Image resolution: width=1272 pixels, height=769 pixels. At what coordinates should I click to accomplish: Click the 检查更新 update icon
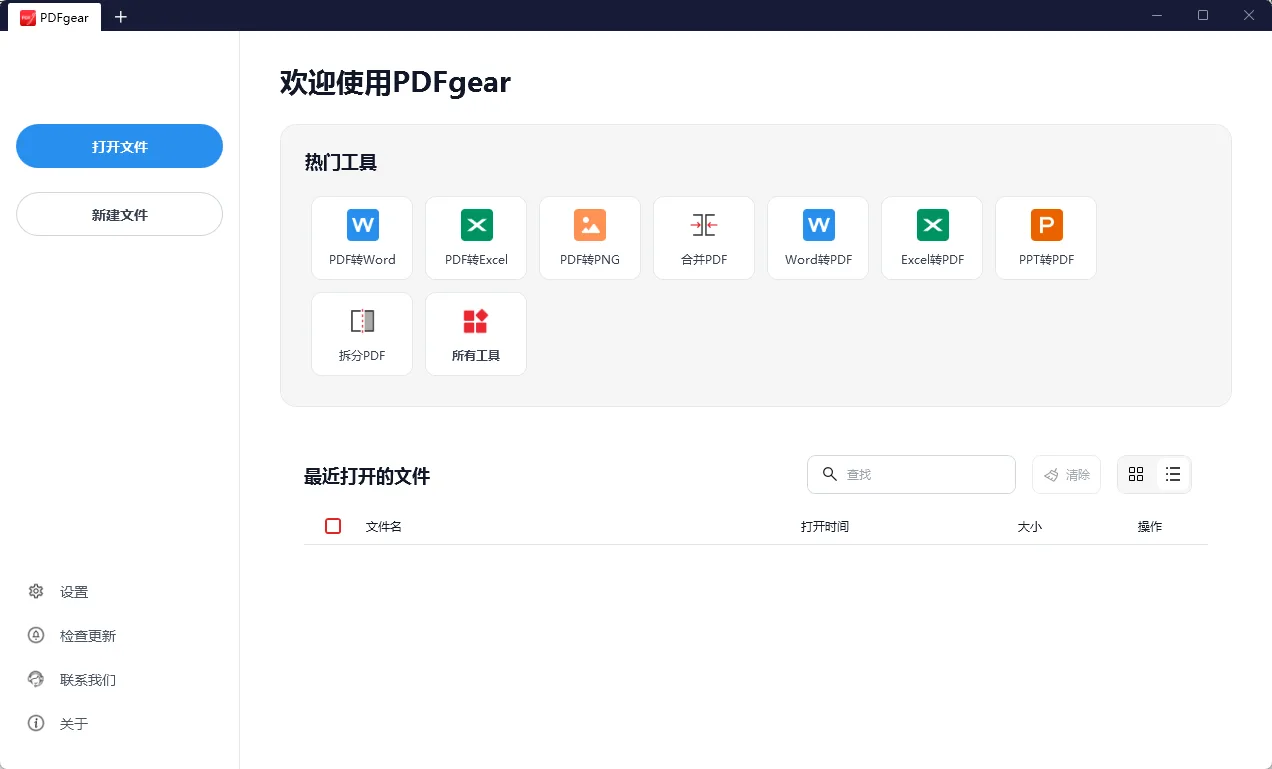click(36, 635)
